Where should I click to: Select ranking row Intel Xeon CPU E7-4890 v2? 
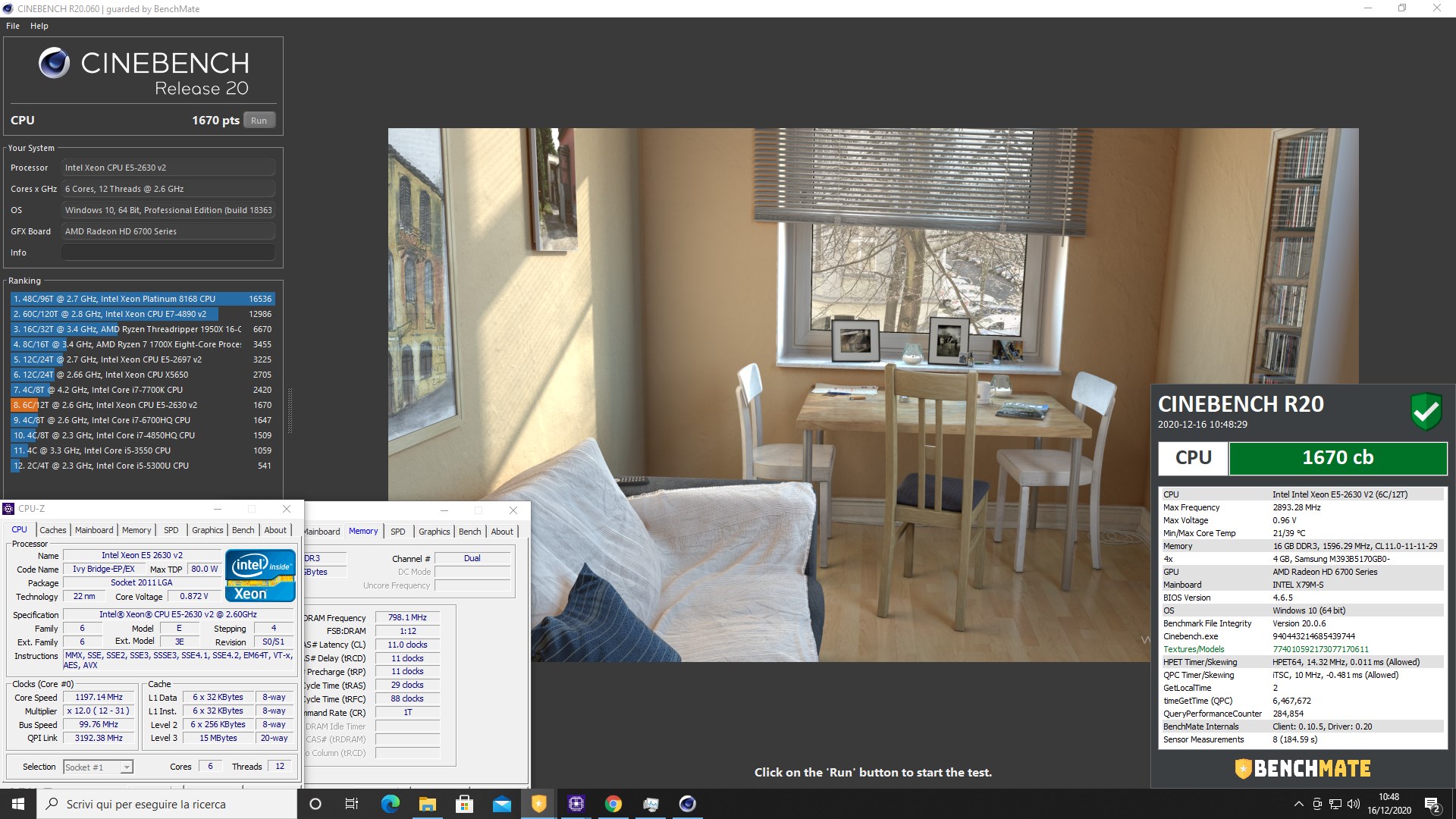pyautogui.click(x=143, y=314)
